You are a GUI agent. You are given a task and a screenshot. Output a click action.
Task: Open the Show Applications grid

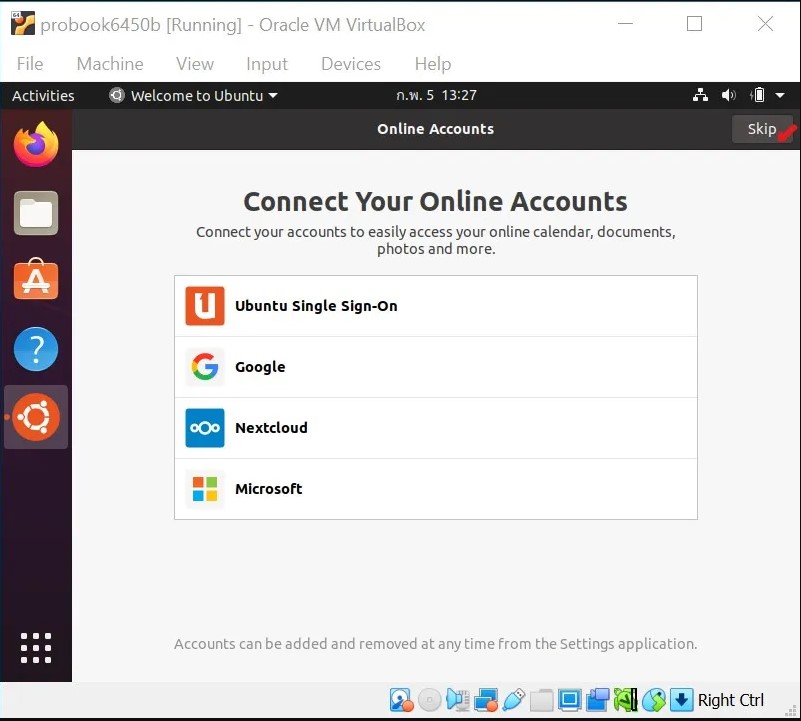coord(36,648)
